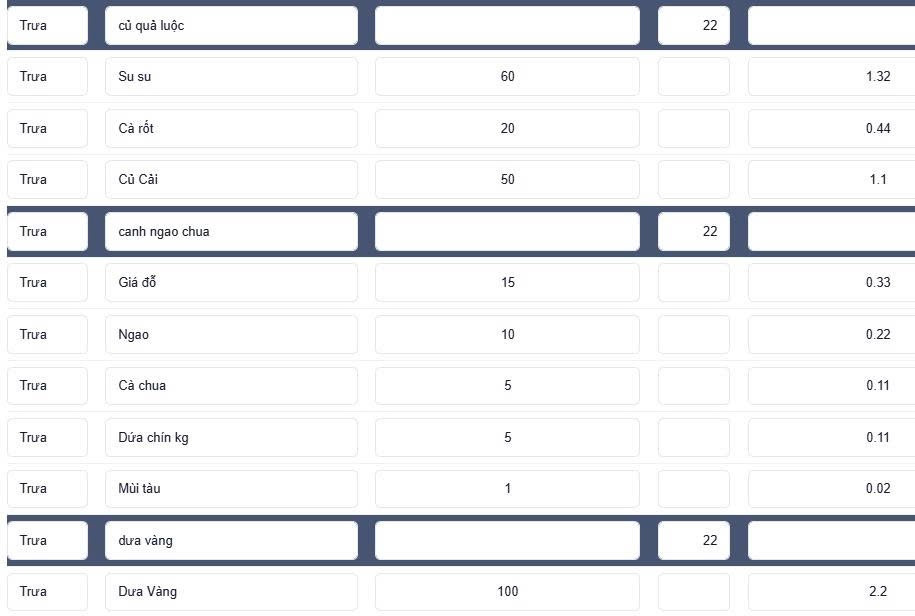Click the 'củ quả luộc' dish name field
The image size is (915, 616).
pyautogui.click(x=231, y=26)
